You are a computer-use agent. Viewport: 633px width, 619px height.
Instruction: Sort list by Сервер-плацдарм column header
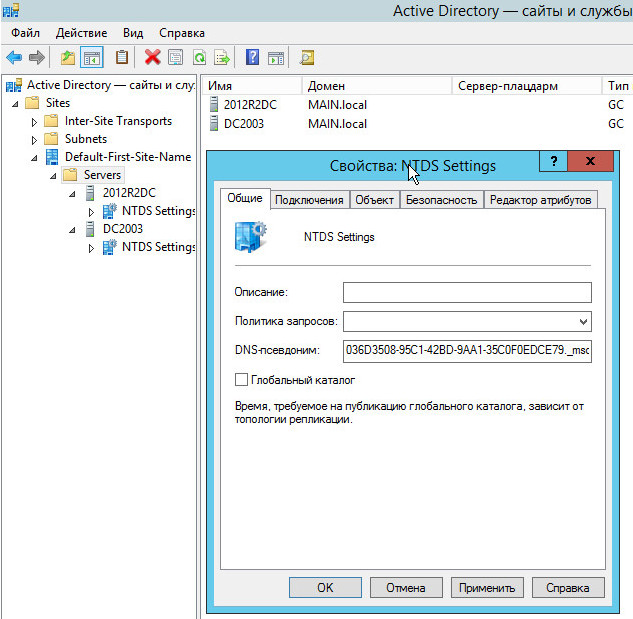point(526,86)
